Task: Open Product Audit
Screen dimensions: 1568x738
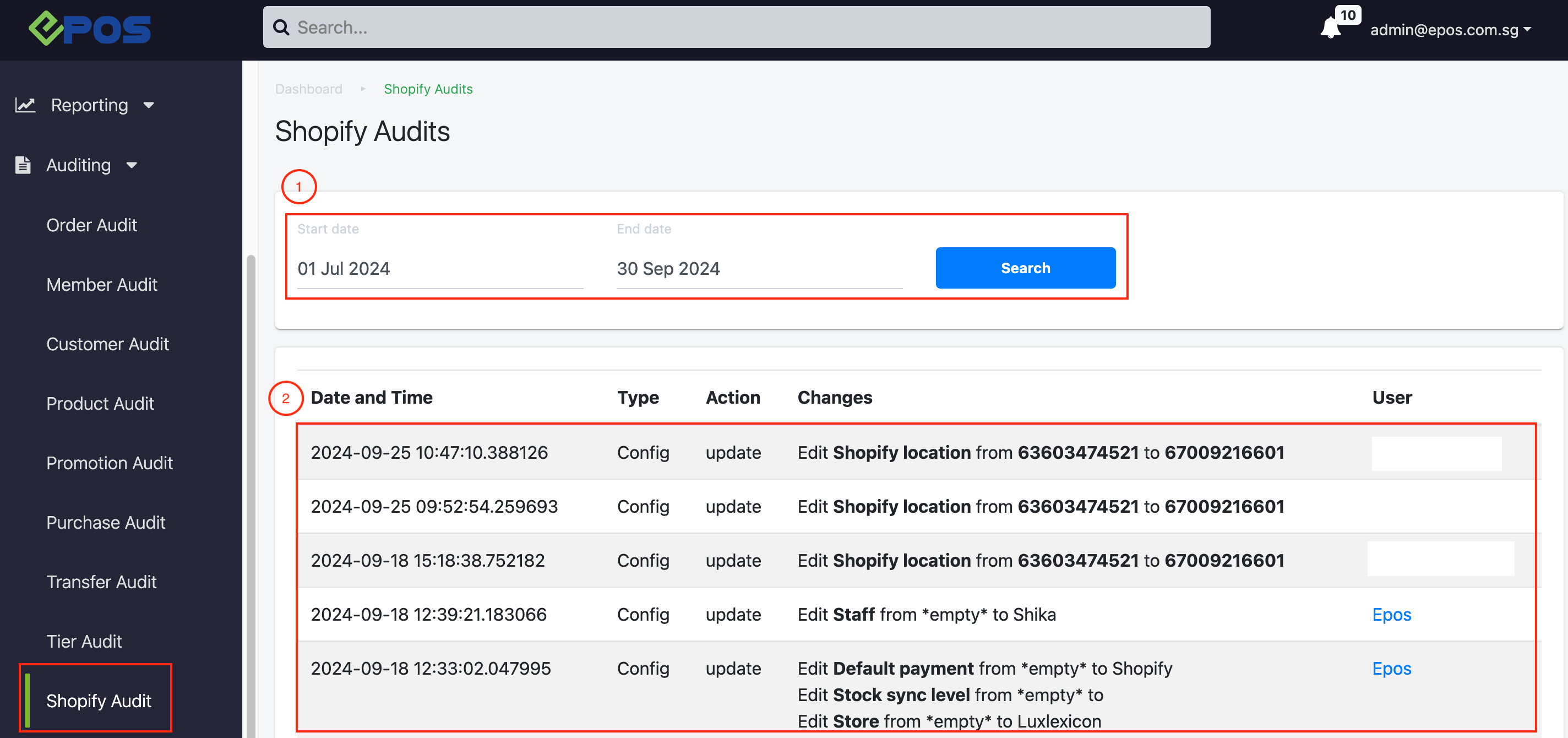Action: (100, 403)
